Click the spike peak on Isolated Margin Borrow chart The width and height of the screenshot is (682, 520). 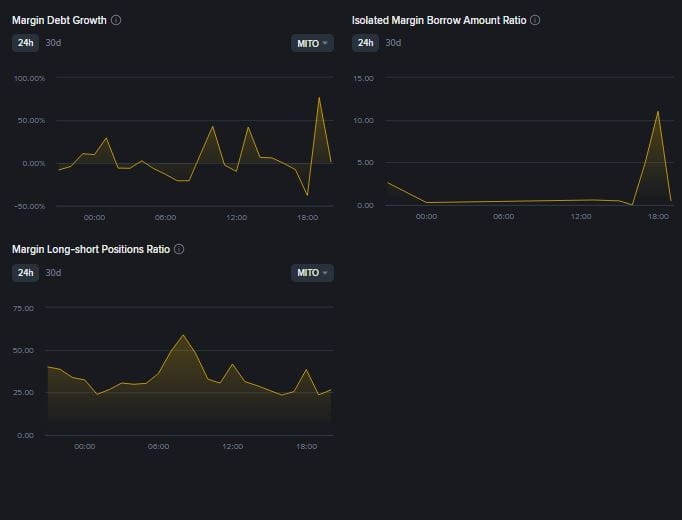658,111
